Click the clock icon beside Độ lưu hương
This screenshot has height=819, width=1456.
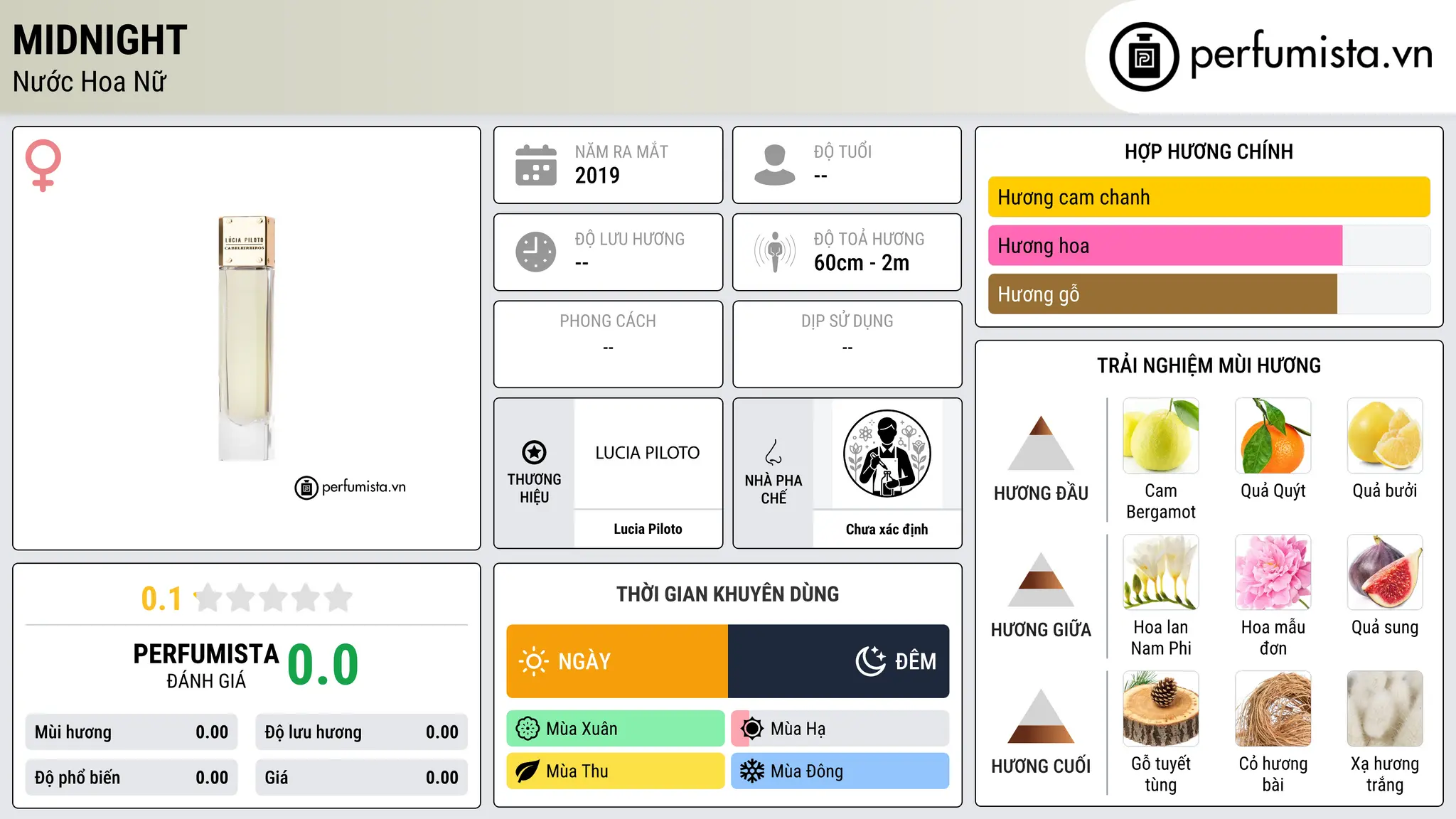point(536,252)
